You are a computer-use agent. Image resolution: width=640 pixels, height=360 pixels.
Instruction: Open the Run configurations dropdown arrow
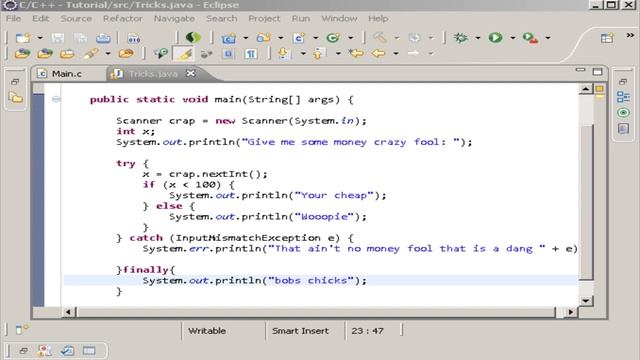pos(513,38)
